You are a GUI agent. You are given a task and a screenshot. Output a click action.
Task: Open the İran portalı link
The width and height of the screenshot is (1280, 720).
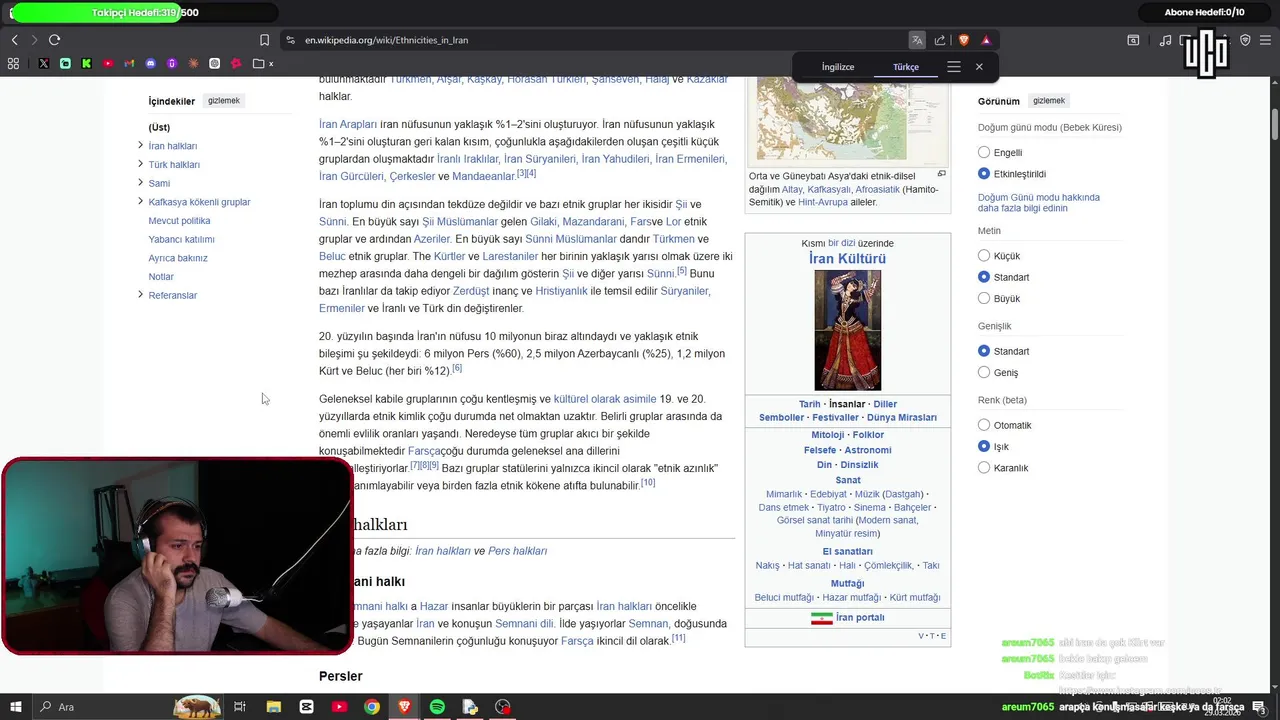860,617
